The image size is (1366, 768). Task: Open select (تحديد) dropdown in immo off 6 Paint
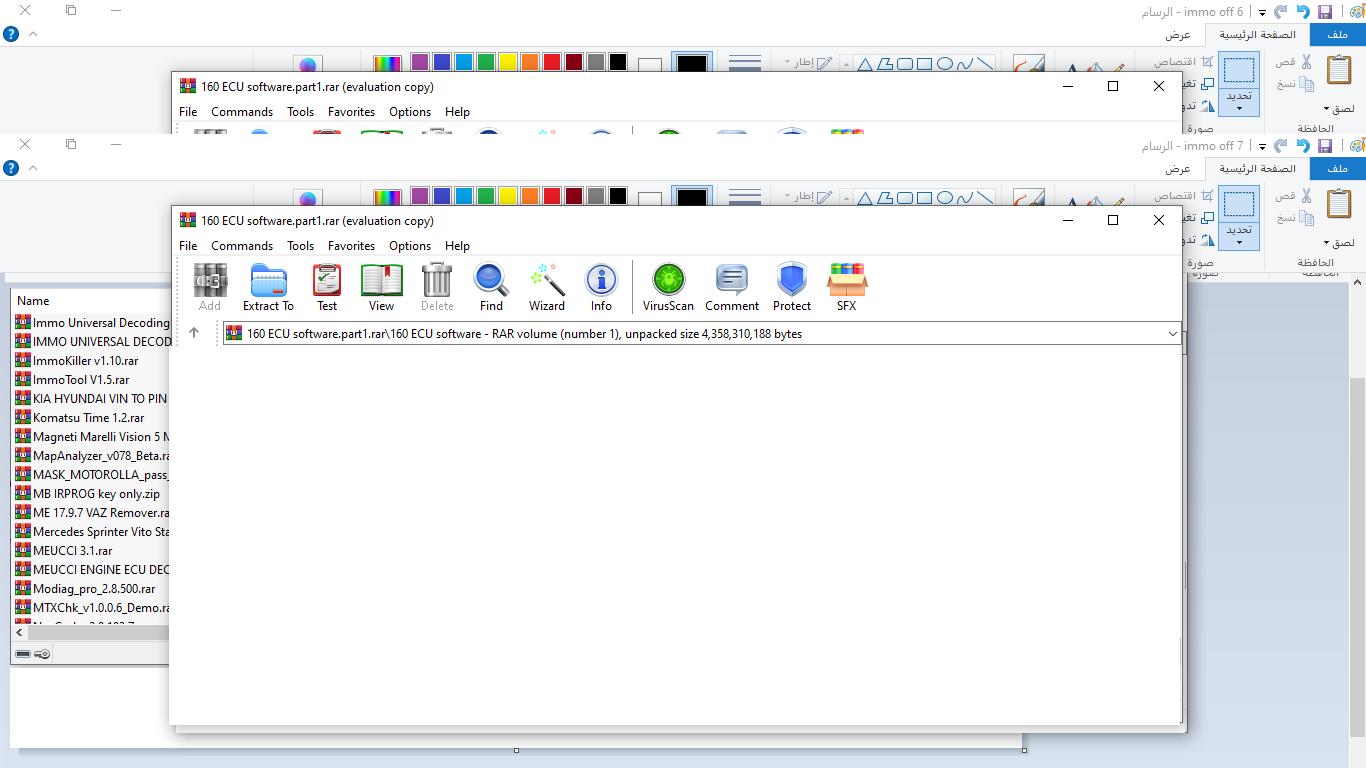tap(1239, 101)
